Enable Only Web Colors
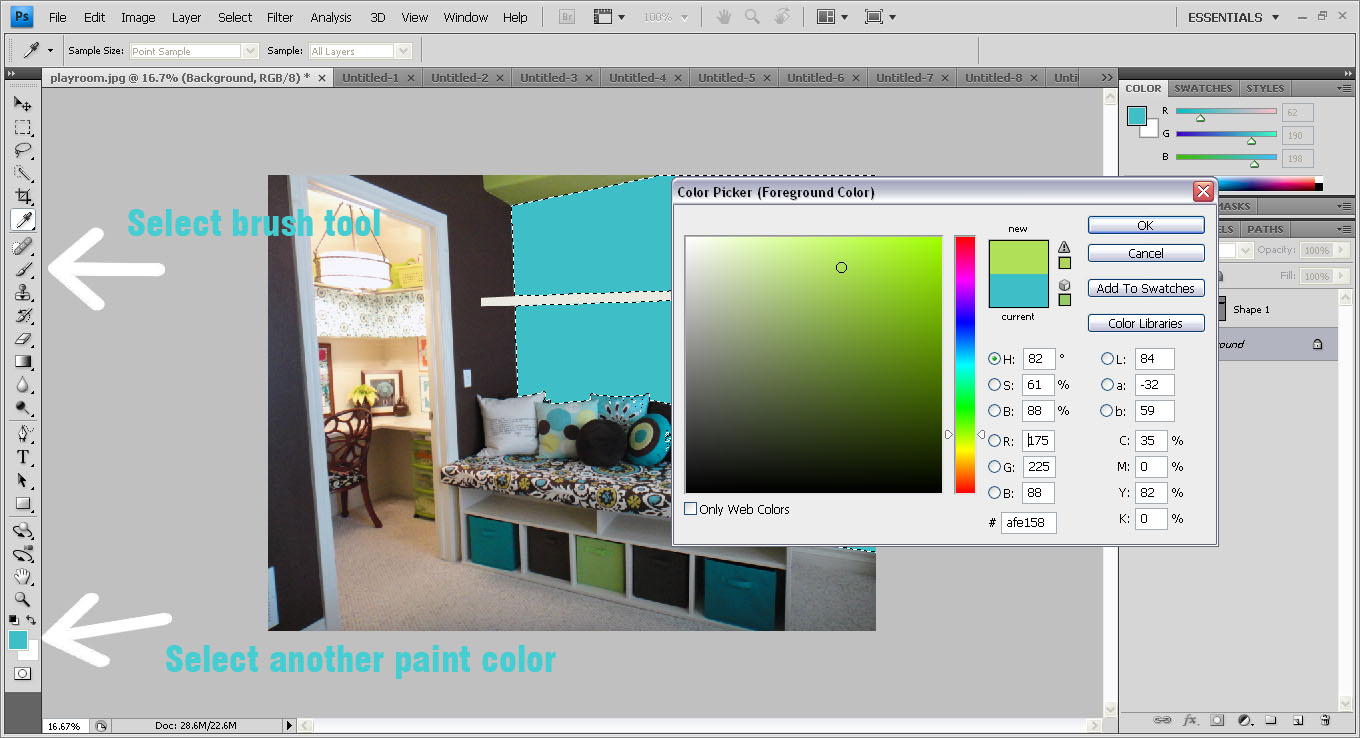This screenshot has width=1360, height=738. pos(690,508)
